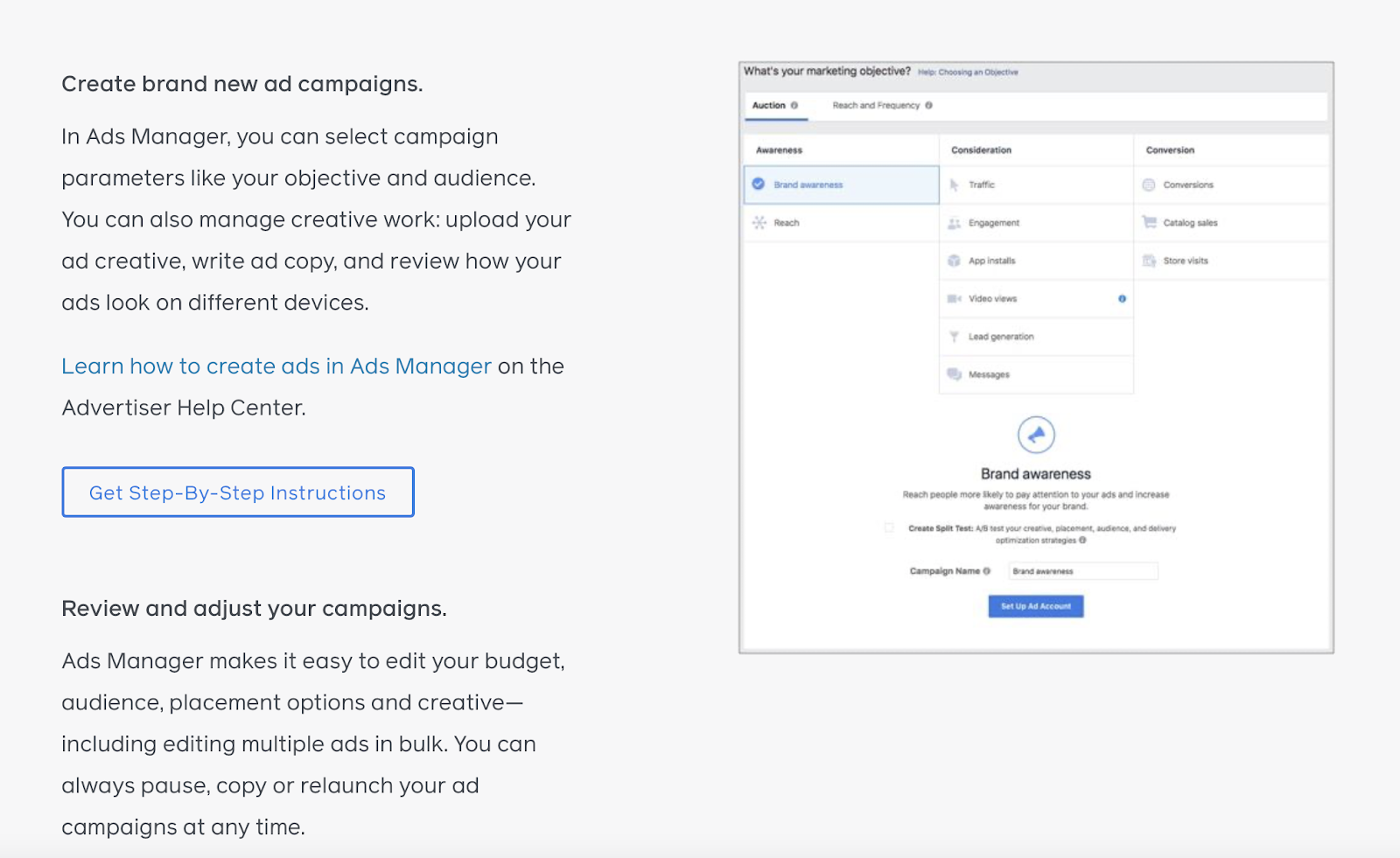Click the App installs box icon
This screenshot has width=1400, height=858.
point(954,261)
